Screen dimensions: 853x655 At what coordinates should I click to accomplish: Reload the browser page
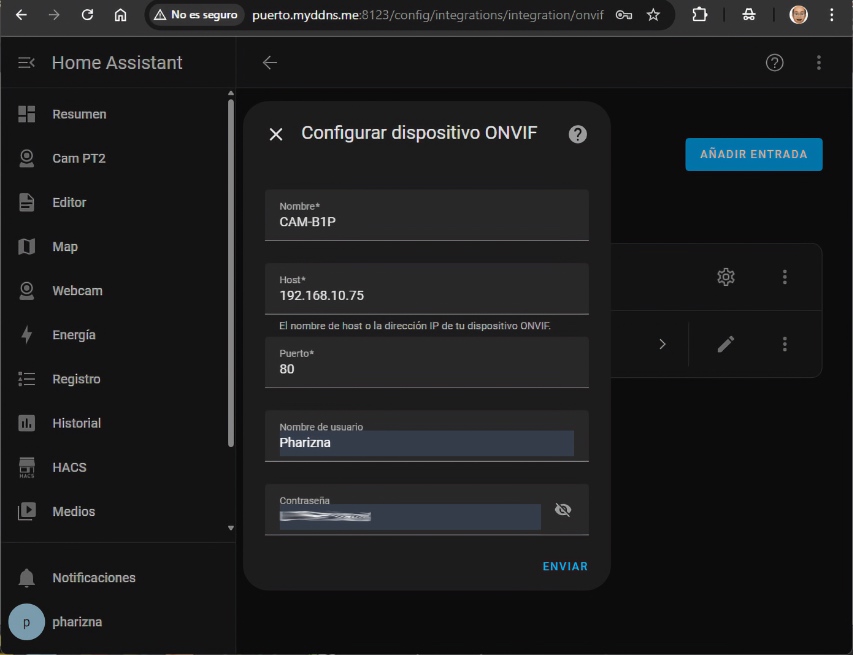coord(87,15)
